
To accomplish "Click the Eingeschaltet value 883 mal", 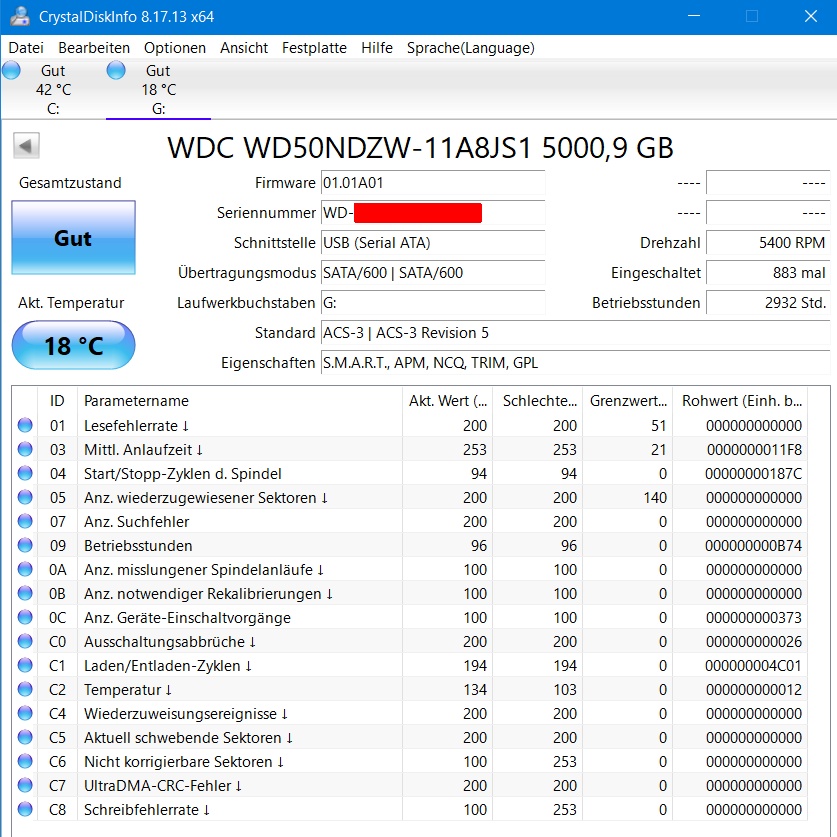I will point(768,273).
